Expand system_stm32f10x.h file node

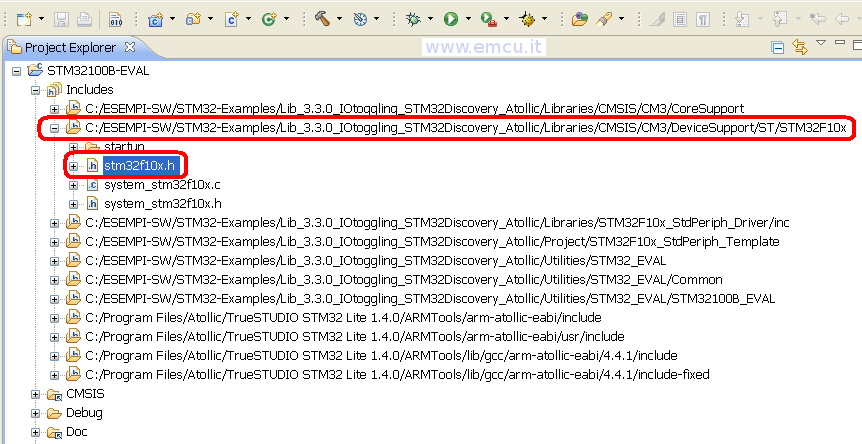pos(74,204)
